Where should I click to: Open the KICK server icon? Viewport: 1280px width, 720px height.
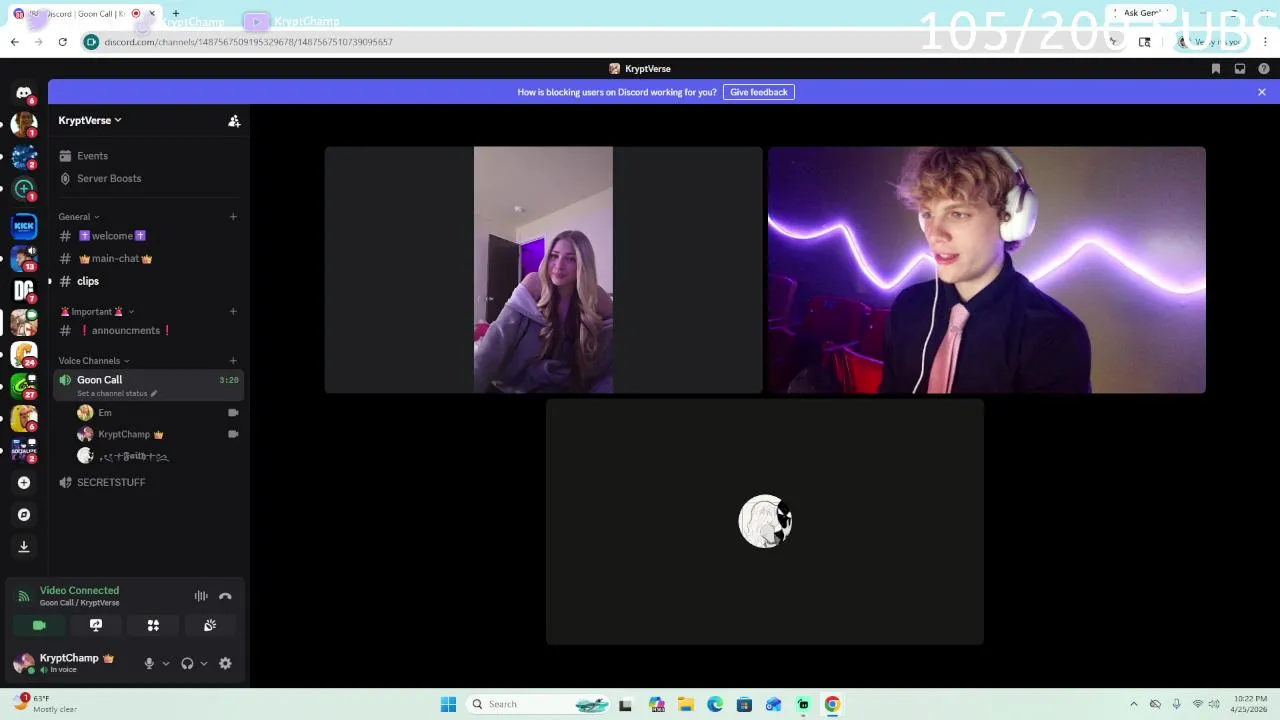point(24,227)
